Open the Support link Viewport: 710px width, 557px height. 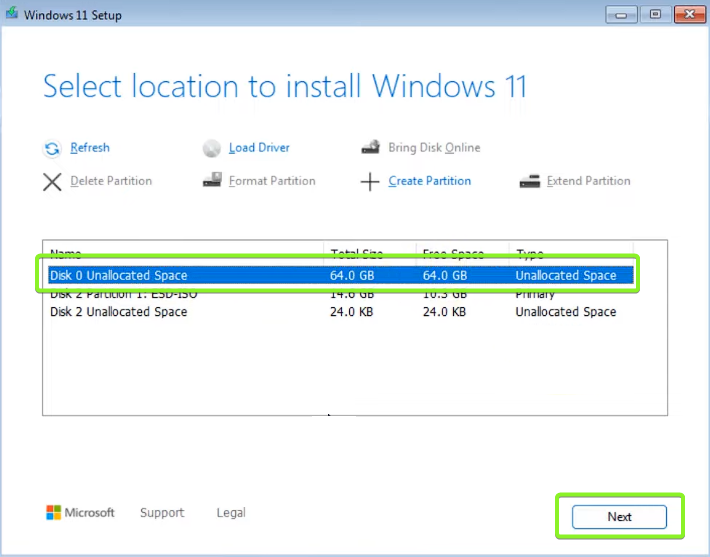point(162,513)
